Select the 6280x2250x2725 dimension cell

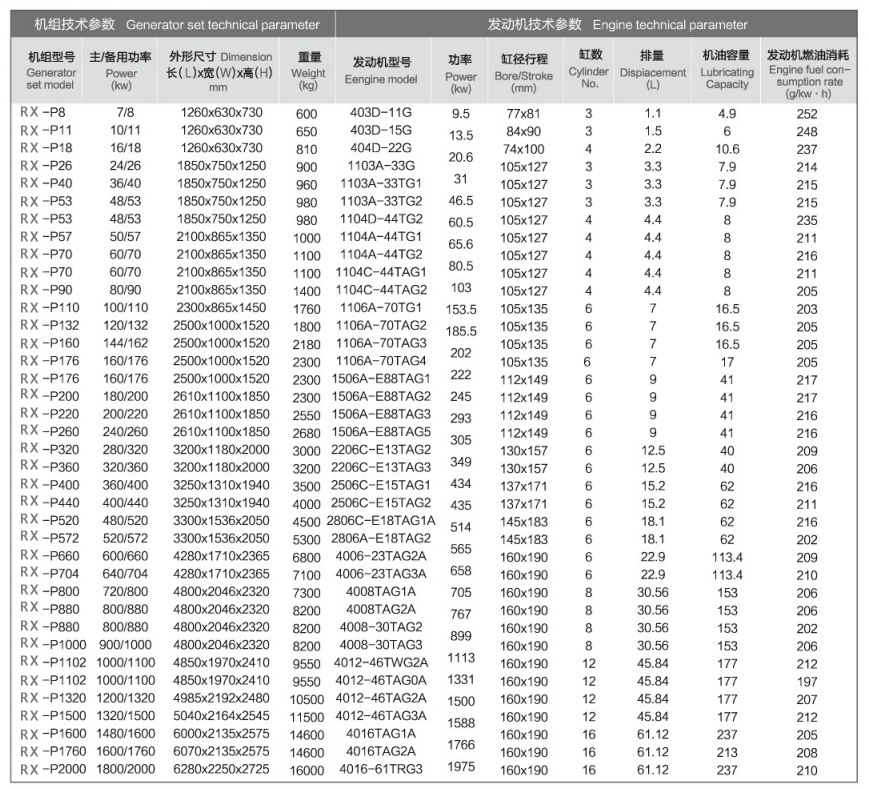[221, 768]
